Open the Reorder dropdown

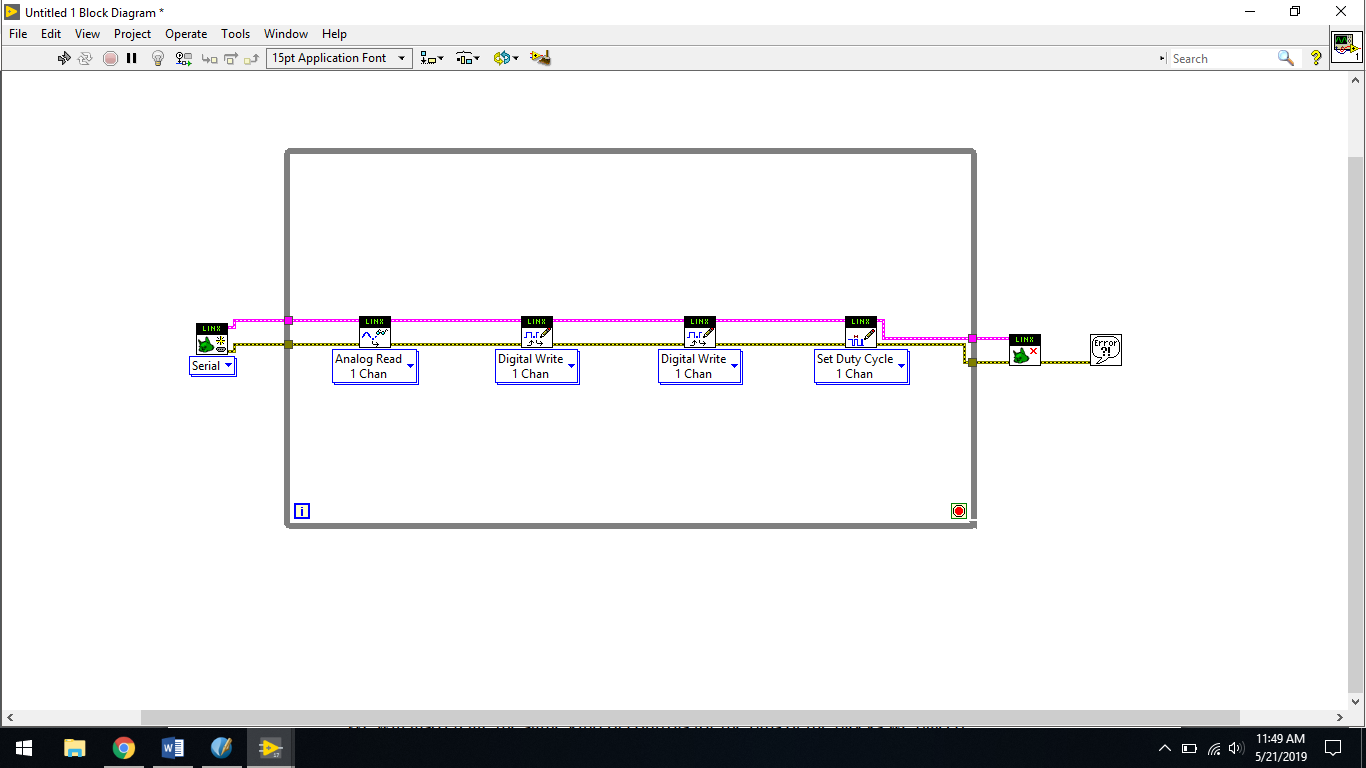point(505,58)
